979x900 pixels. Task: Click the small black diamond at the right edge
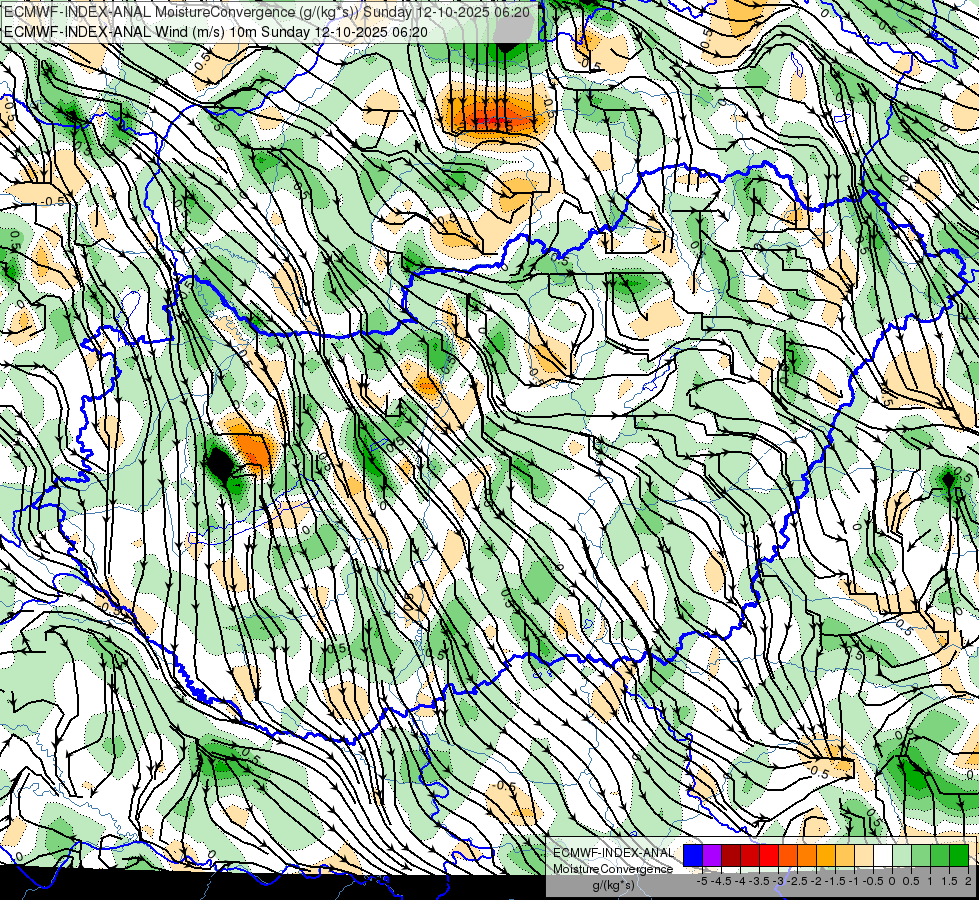[948, 480]
